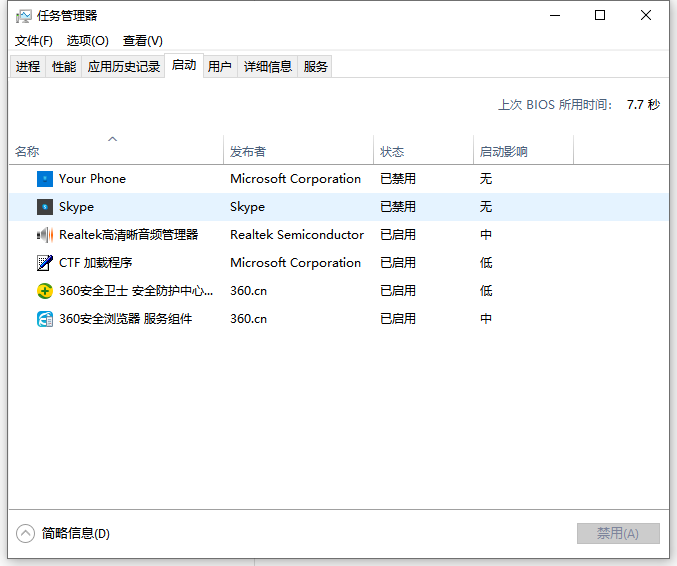
Task: Sort by the 名称 column header
Action: (x=116, y=149)
